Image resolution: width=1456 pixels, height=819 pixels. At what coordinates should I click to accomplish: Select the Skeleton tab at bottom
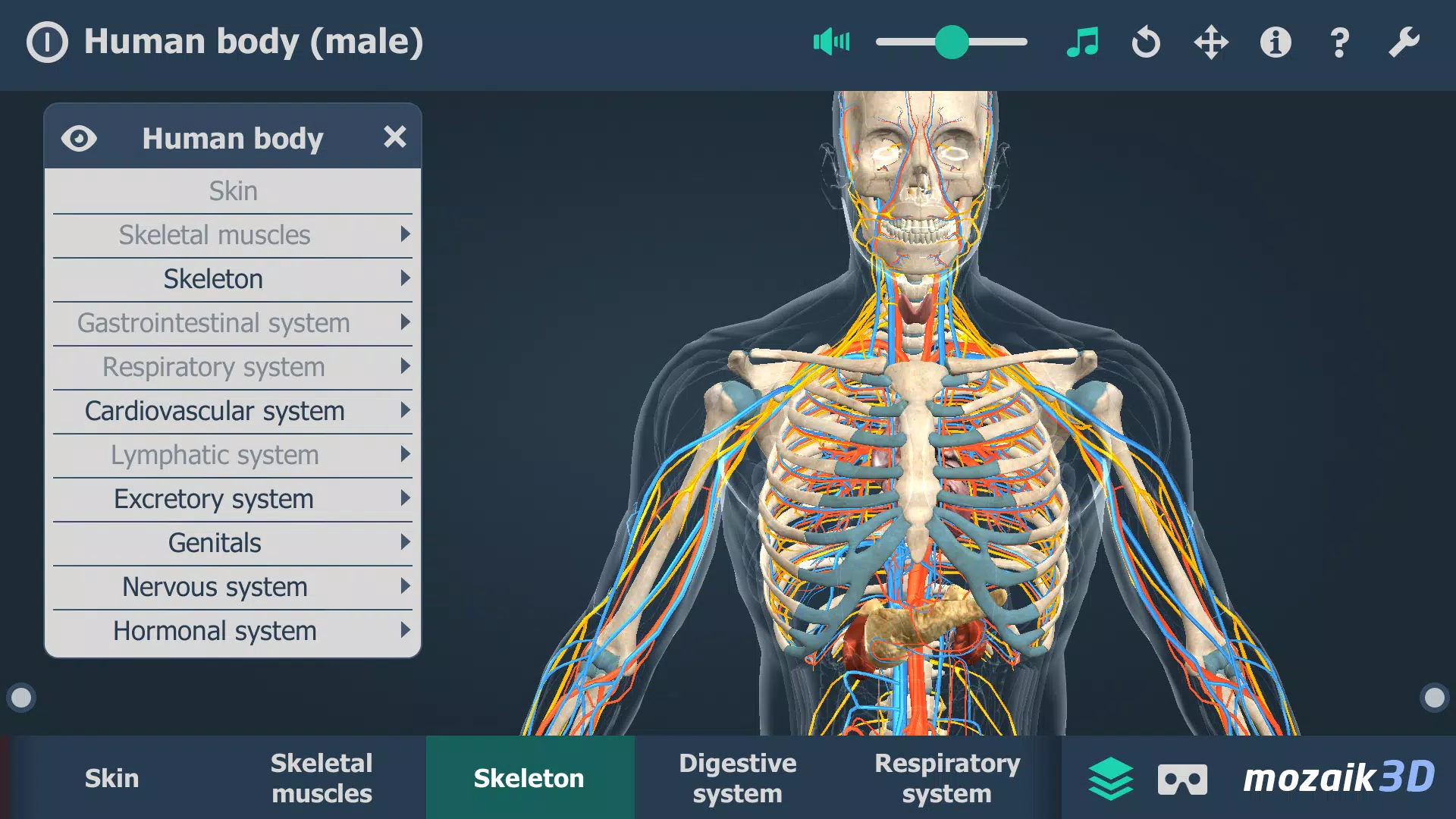coord(528,779)
